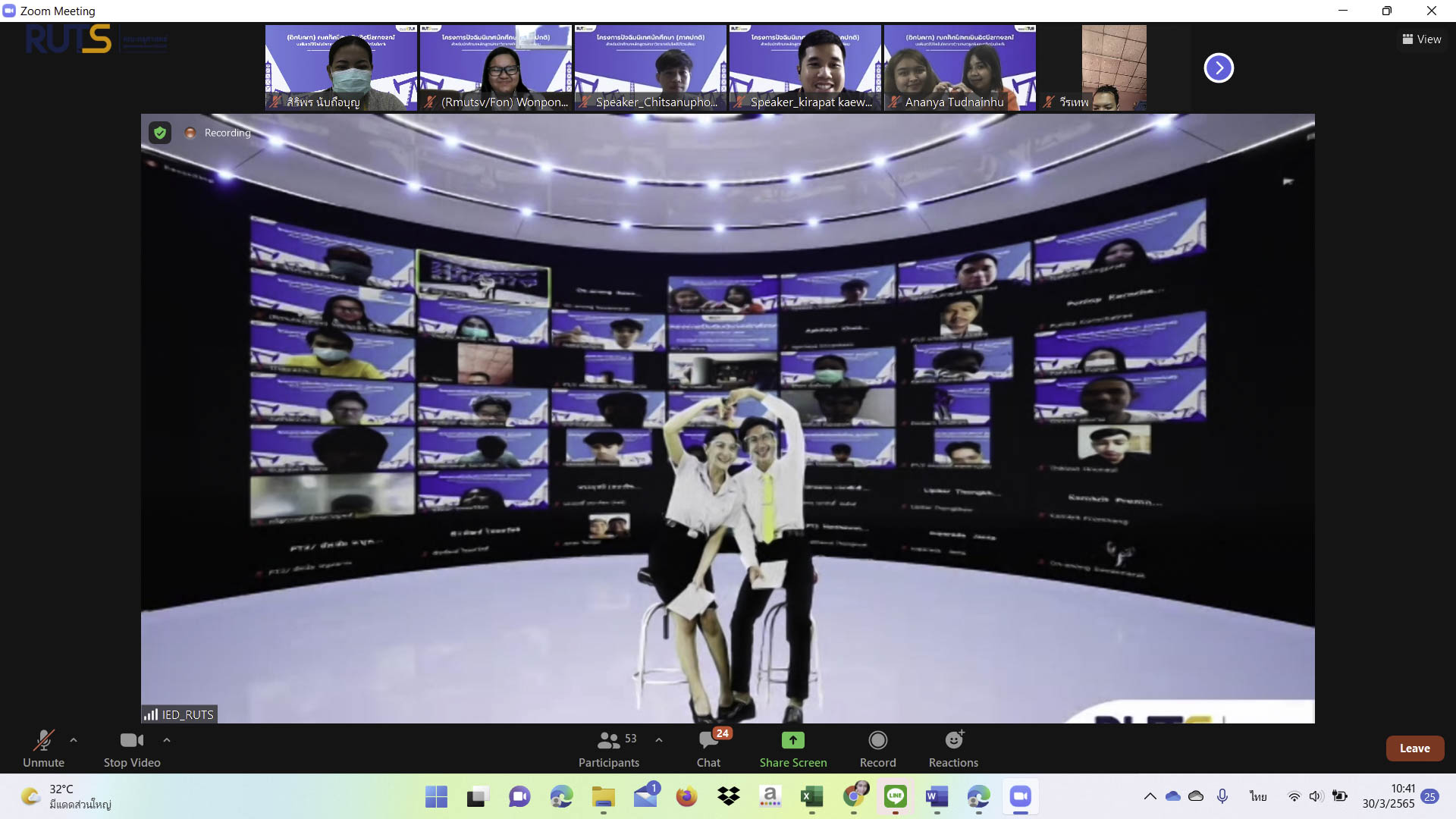
Task: Open the Mail app with one notification
Action: point(645,796)
